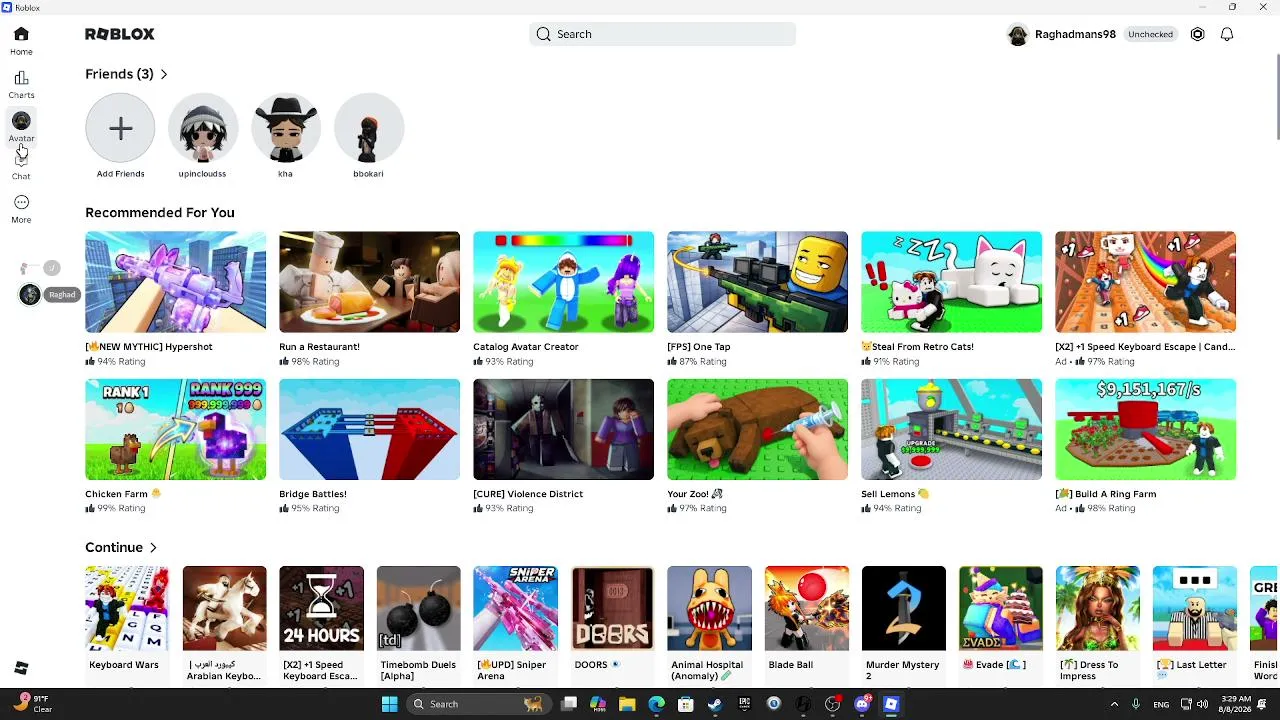
Task: Open the Robux balance icon
Action: pos(1197,34)
